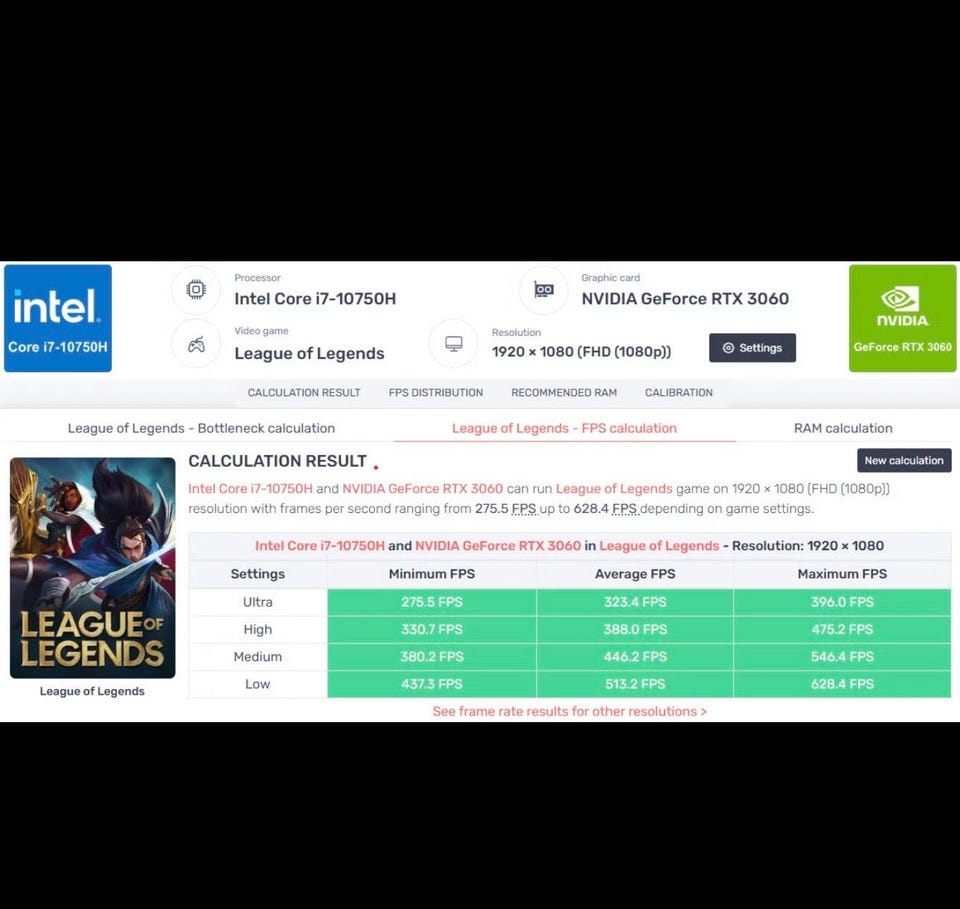Click the Maximum FPS column header
Image resolution: width=960 pixels, height=909 pixels.
842,574
